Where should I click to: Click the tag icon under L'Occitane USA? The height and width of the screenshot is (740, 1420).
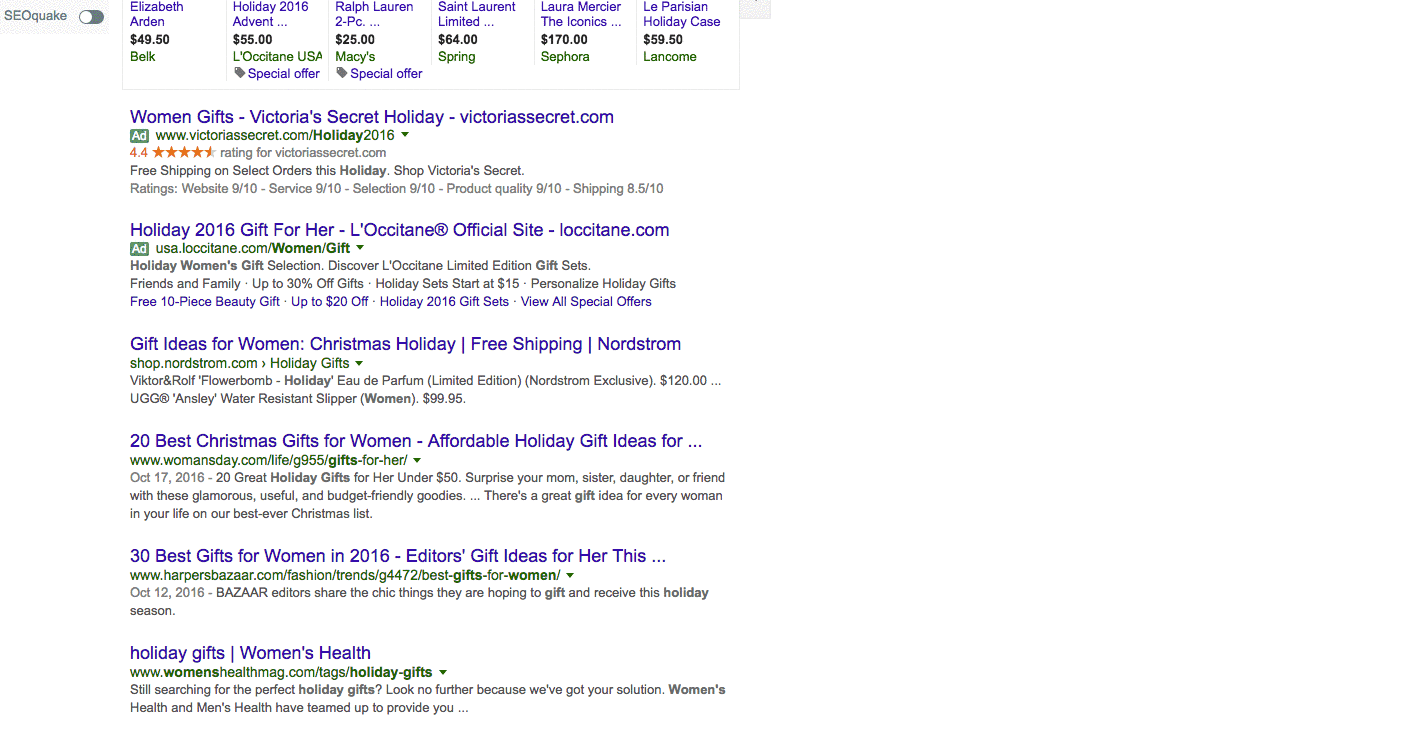(240, 73)
